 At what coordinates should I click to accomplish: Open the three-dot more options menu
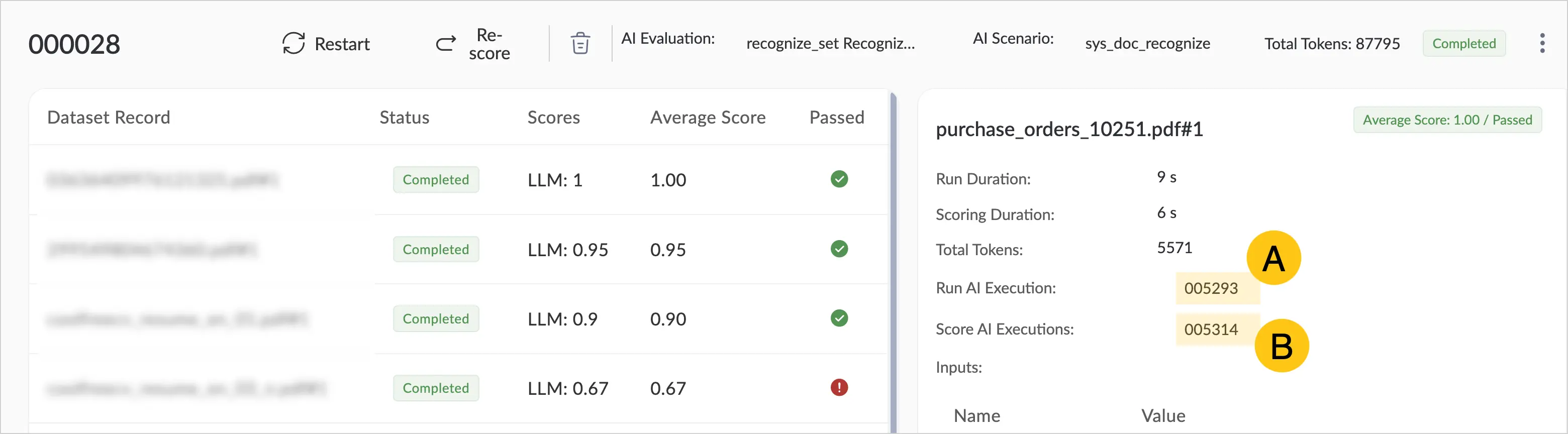click(x=1542, y=43)
